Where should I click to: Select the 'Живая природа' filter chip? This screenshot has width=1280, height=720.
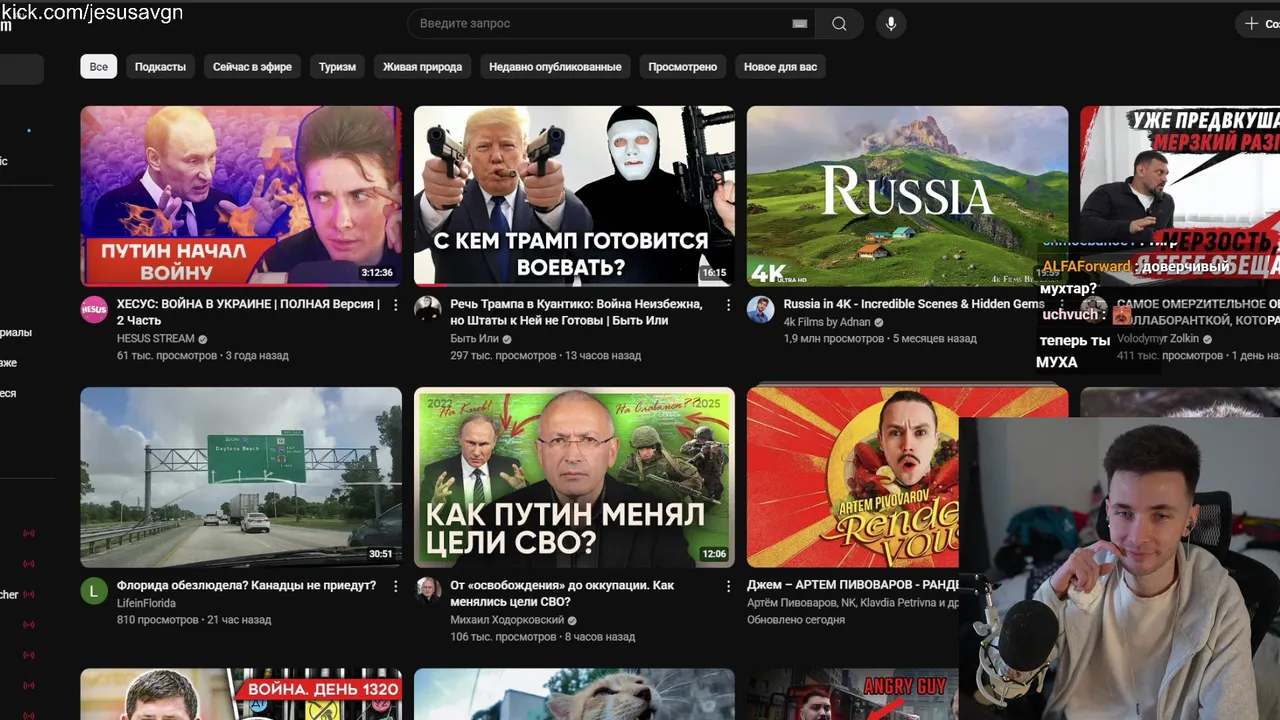tap(422, 67)
